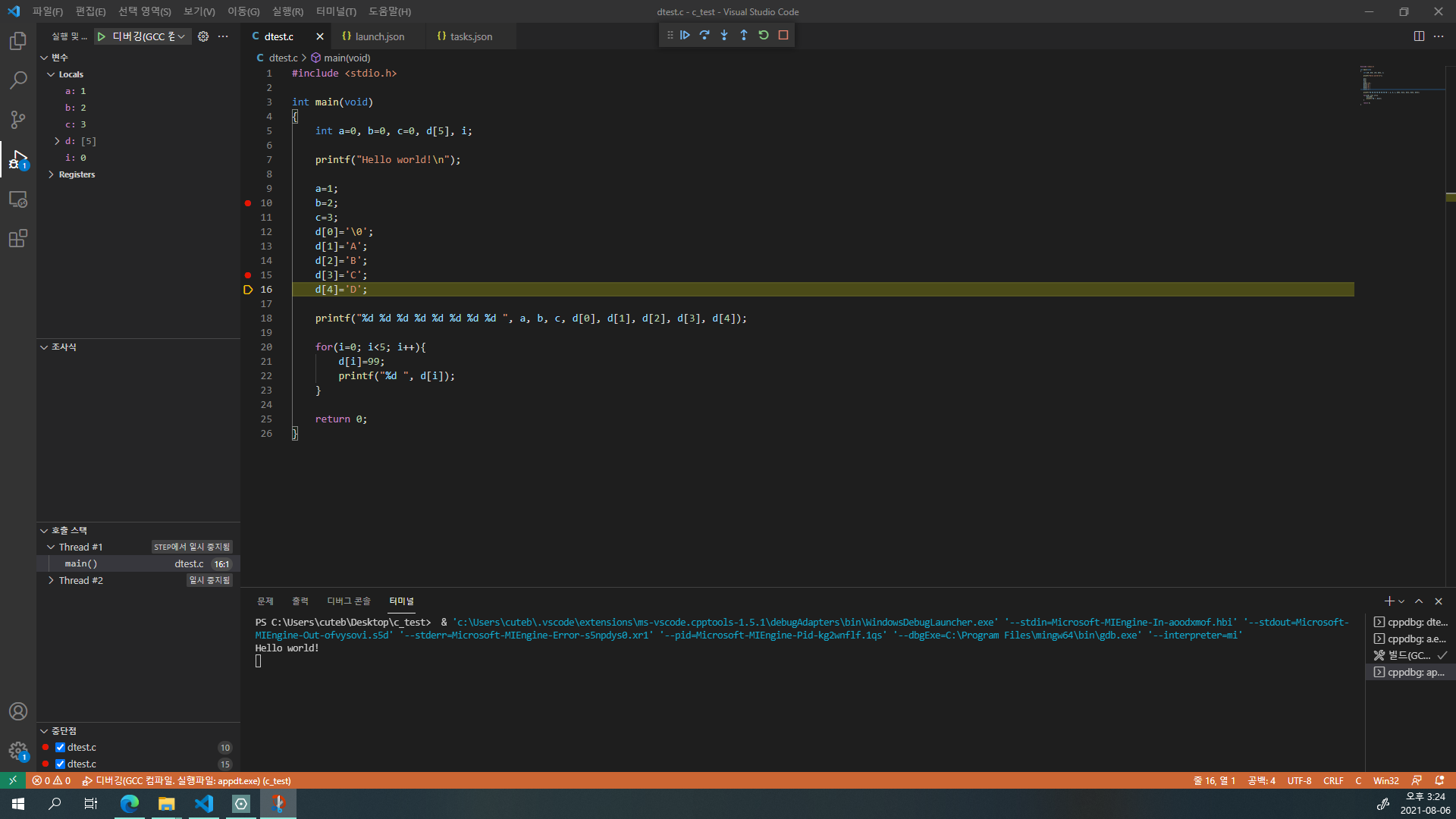The width and height of the screenshot is (1456, 819).
Task: Expand the d: [5] array variable
Action: coord(57,141)
